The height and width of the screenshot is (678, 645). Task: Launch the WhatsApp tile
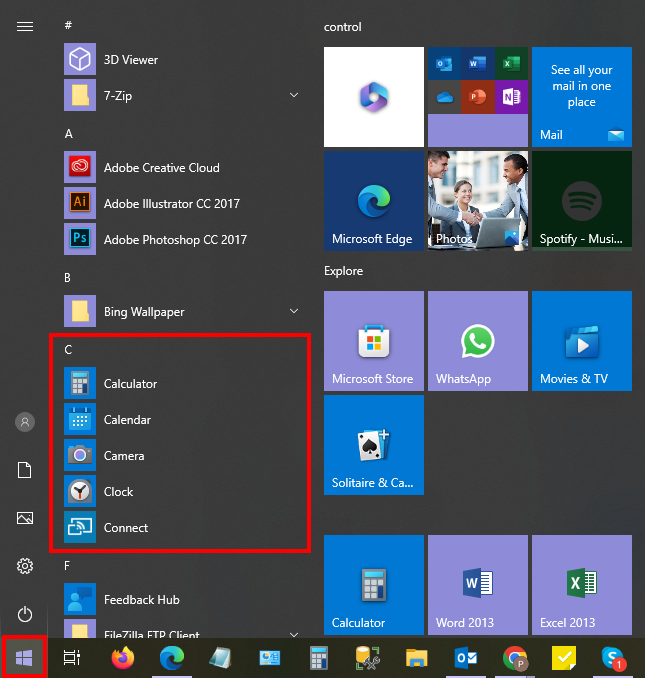point(478,341)
